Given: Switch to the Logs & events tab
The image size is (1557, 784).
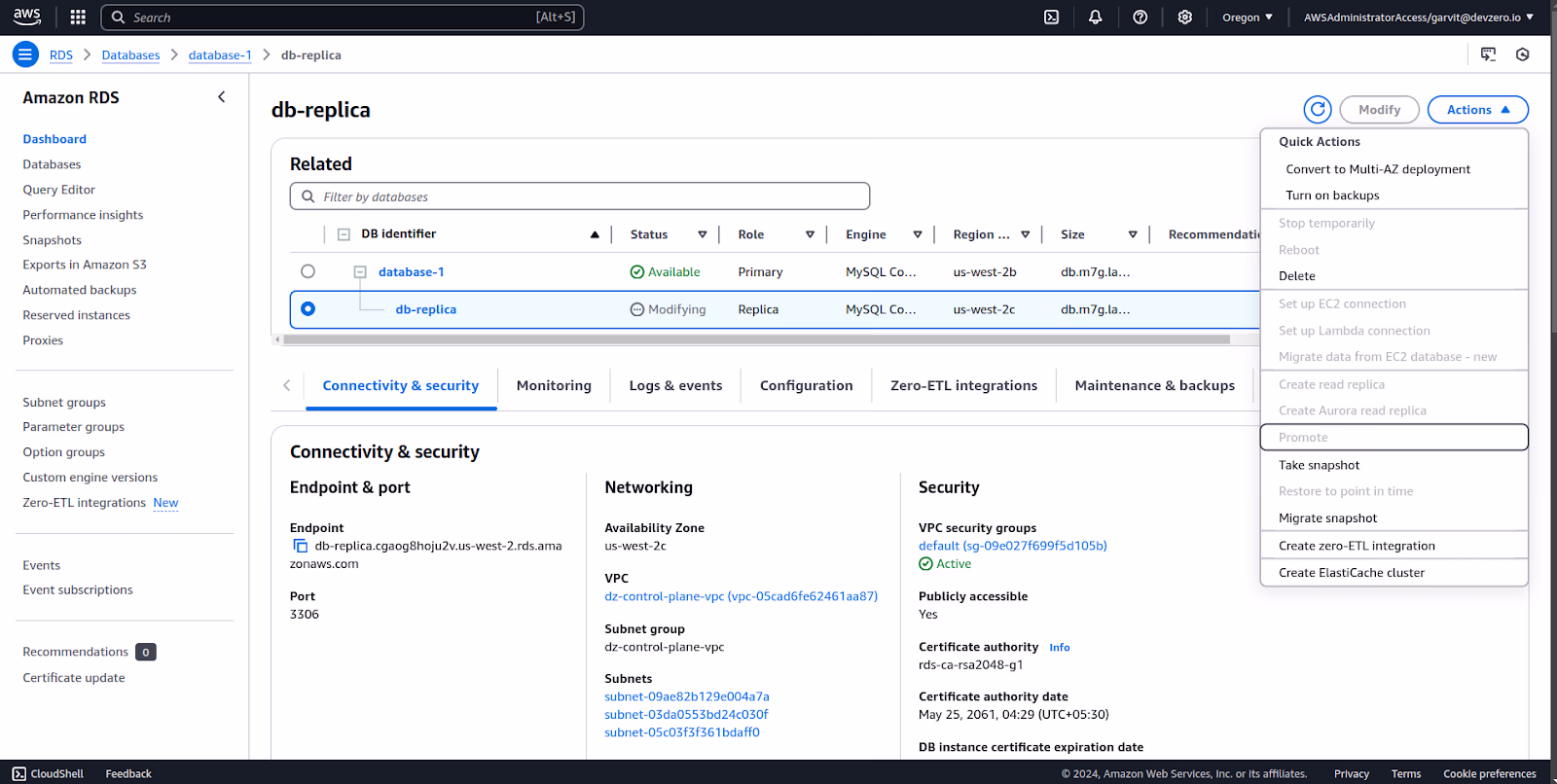Looking at the screenshot, I should (x=675, y=386).
